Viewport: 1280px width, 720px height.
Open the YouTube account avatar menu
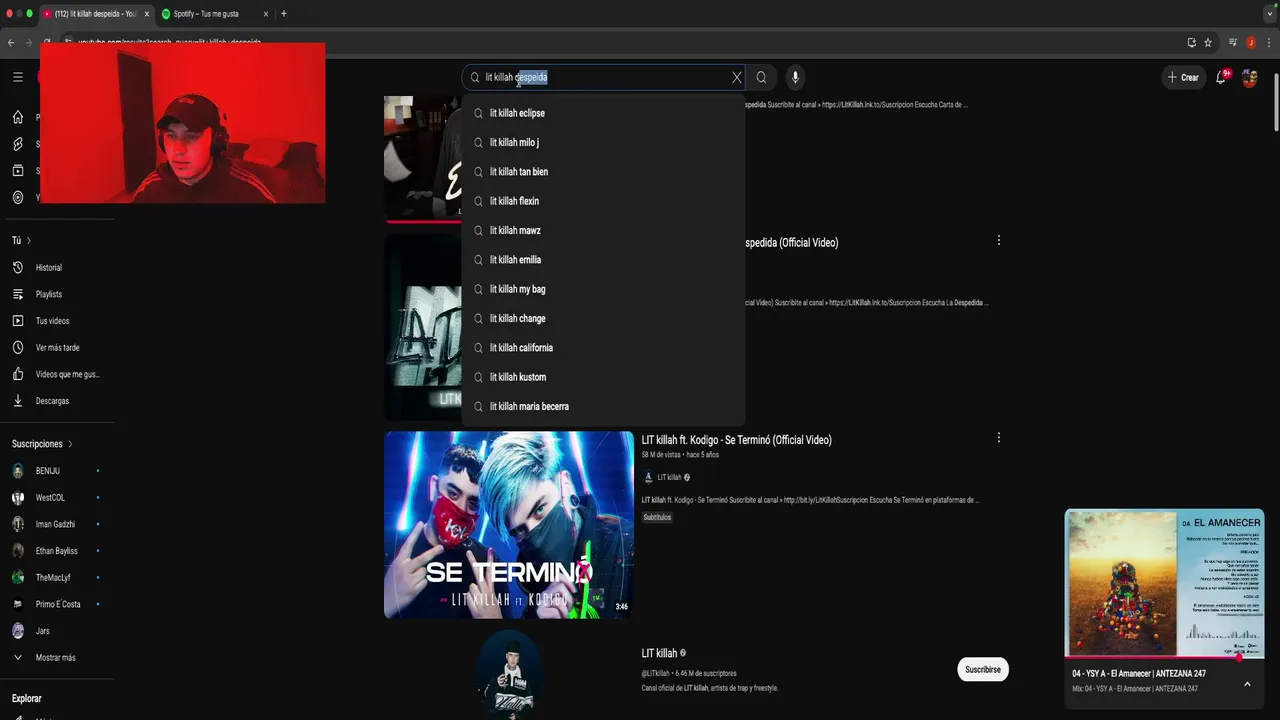point(1249,77)
